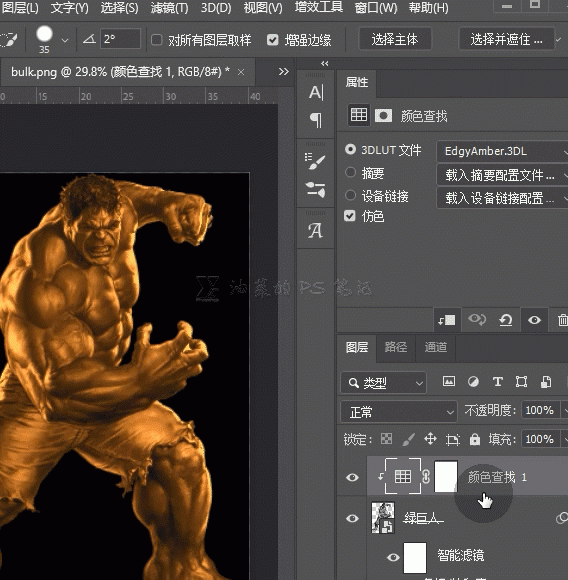The image size is (568, 580).
Task: Click brush angle 2° input field
Action: coord(120,39)
